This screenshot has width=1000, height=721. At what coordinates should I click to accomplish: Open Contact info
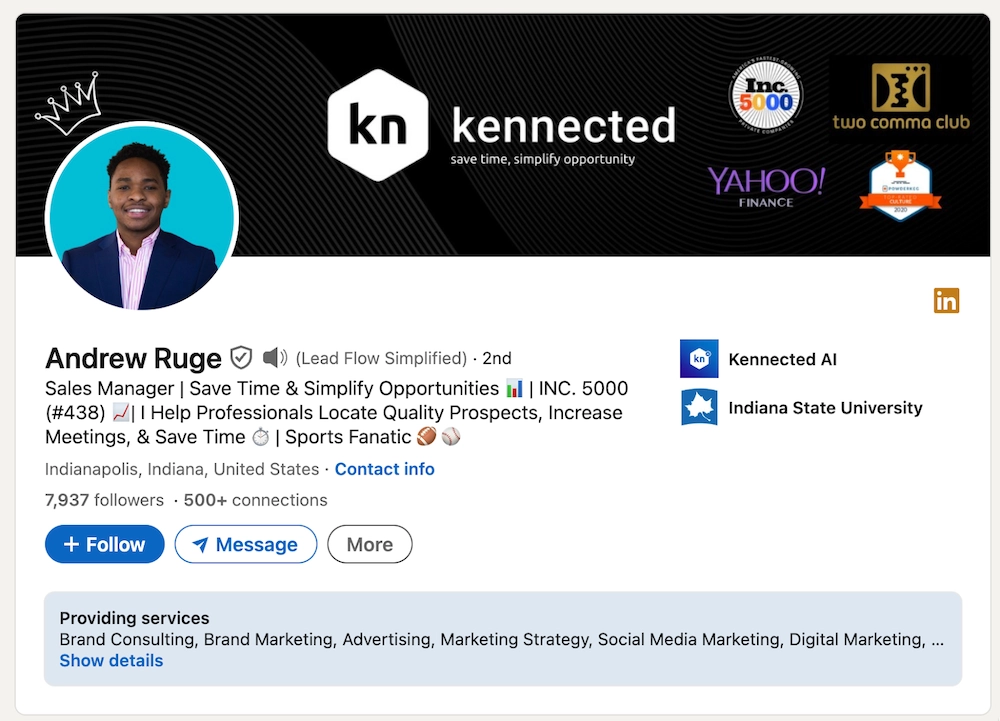pos(384,468)
